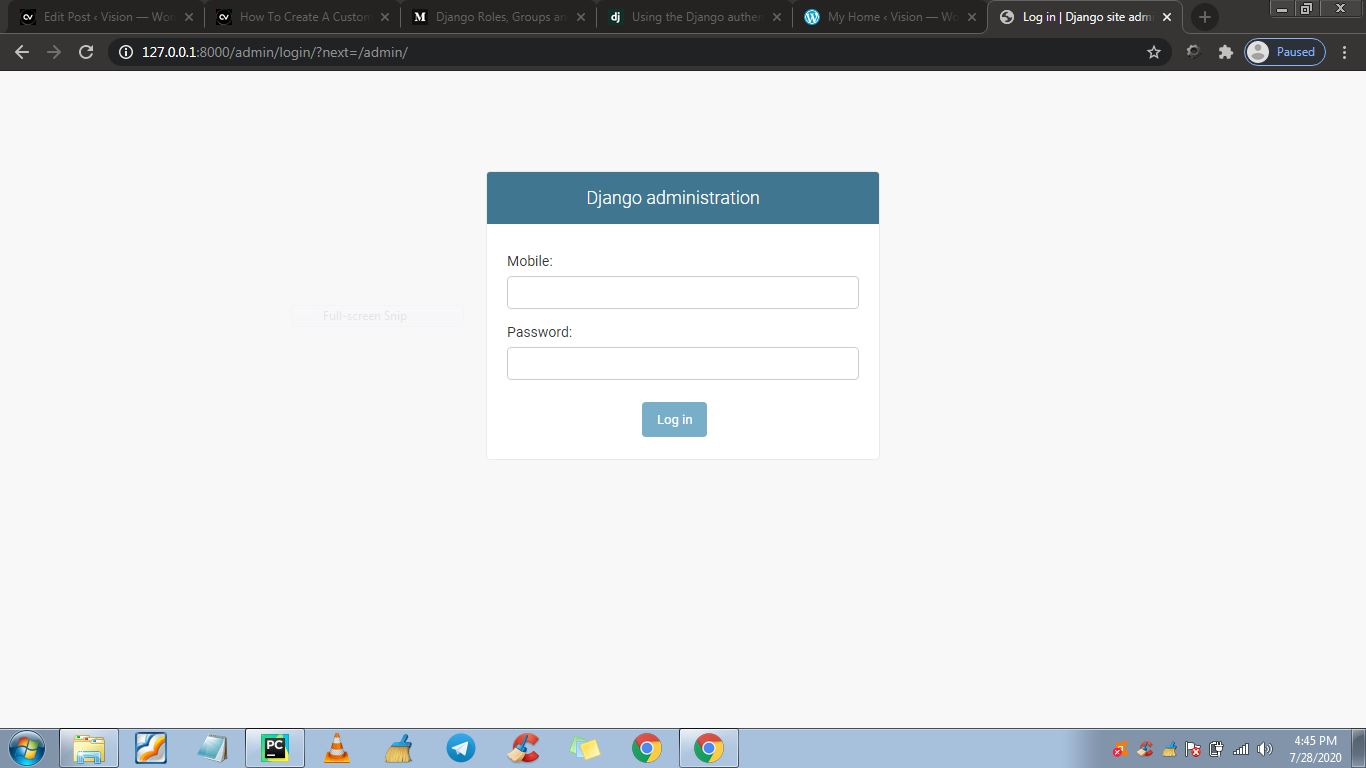Click the Django administration heading

673,198
